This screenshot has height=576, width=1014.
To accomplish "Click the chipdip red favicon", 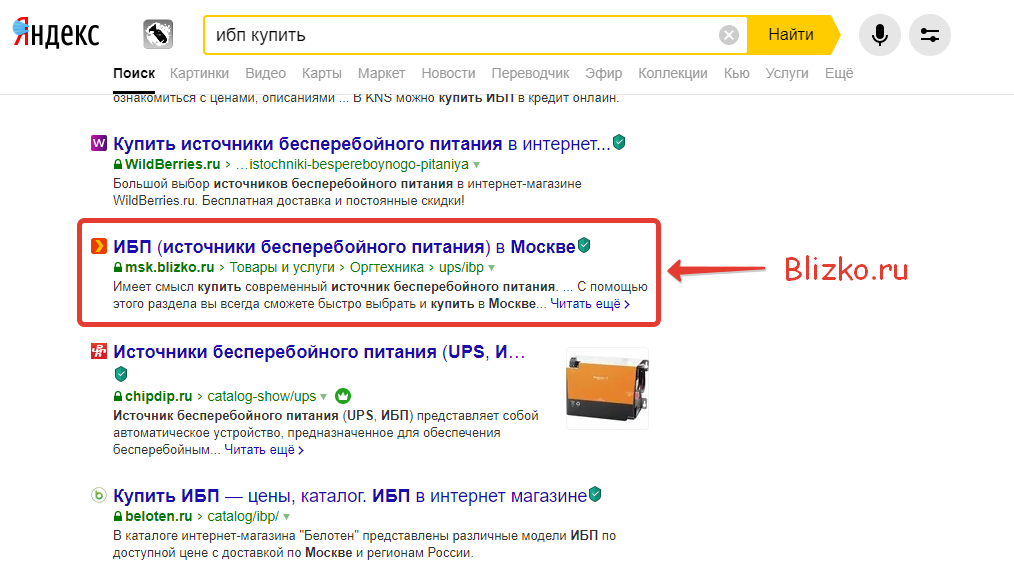I will [x=98, y=351].
